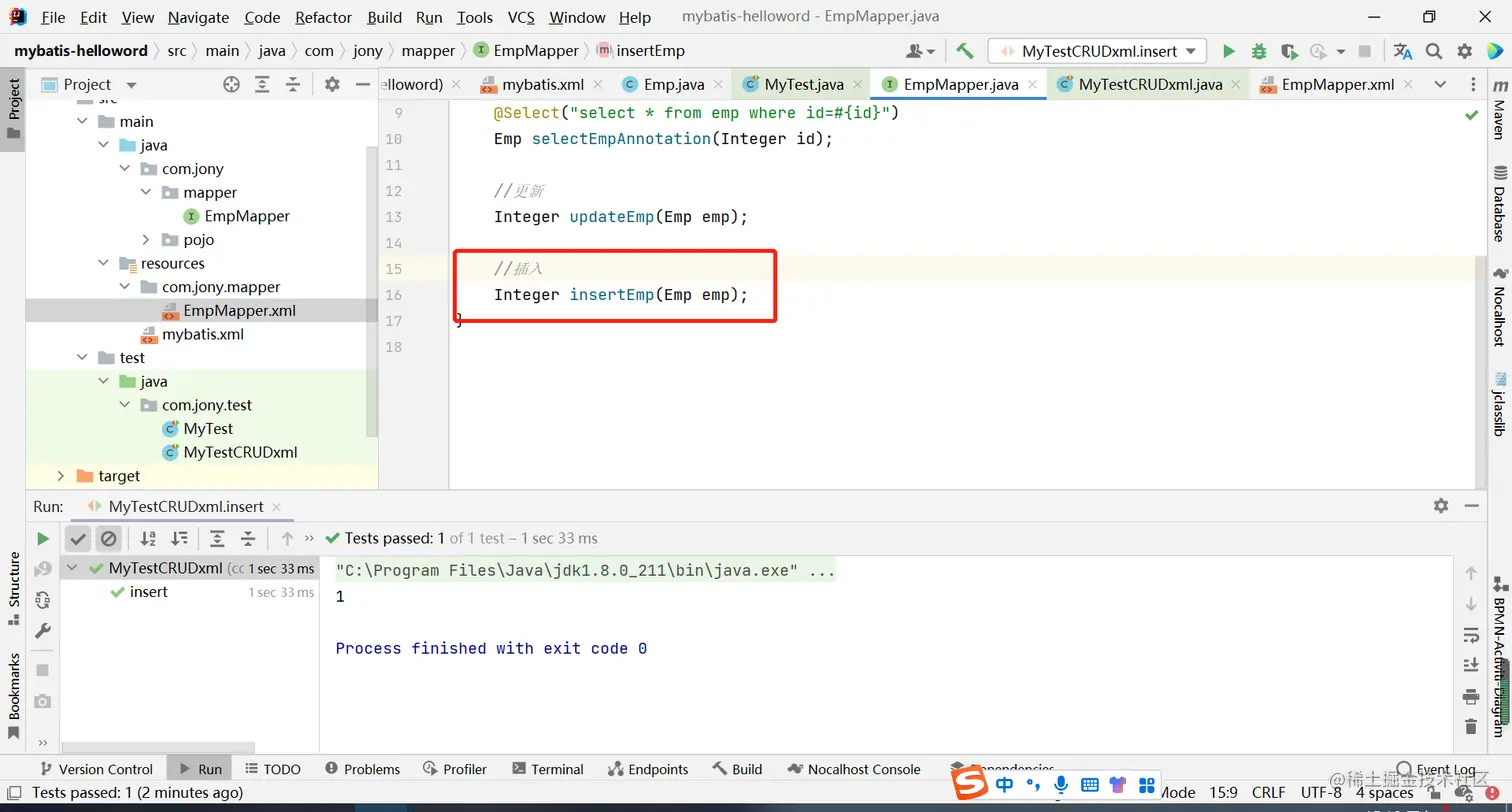This screenshot has width=1512, height=812.
Task: Click the green Run button in top toolbar
Action: pos(1229,51)
